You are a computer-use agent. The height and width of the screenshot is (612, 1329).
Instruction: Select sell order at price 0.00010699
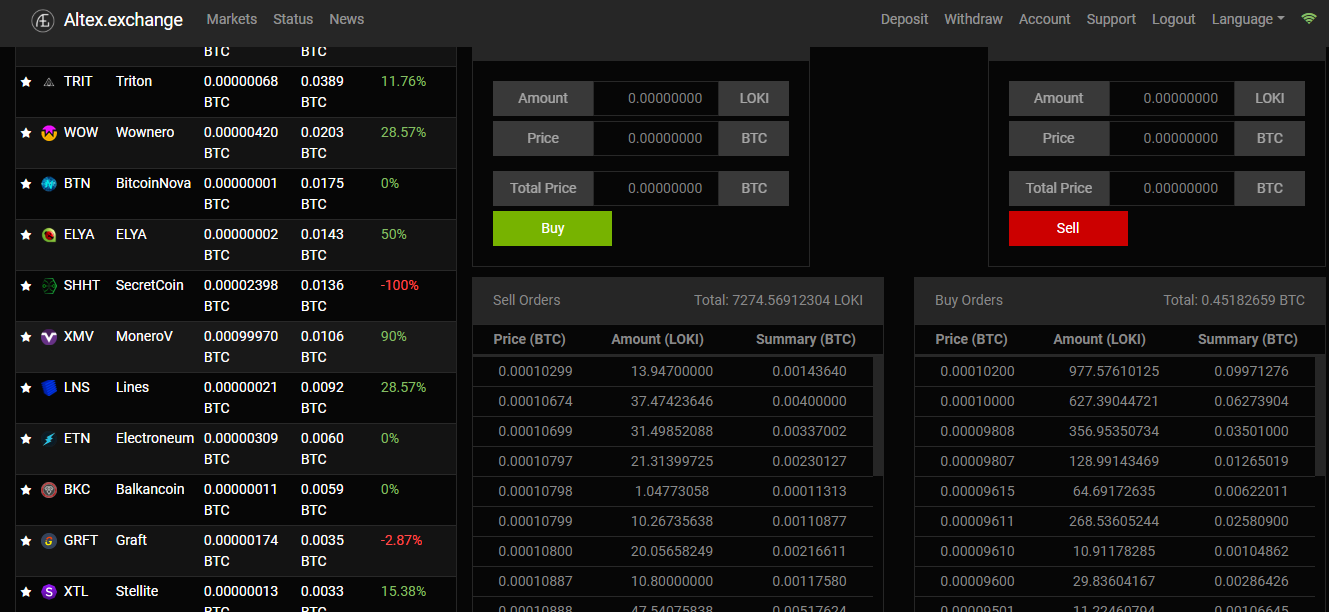tap(673, 431)
